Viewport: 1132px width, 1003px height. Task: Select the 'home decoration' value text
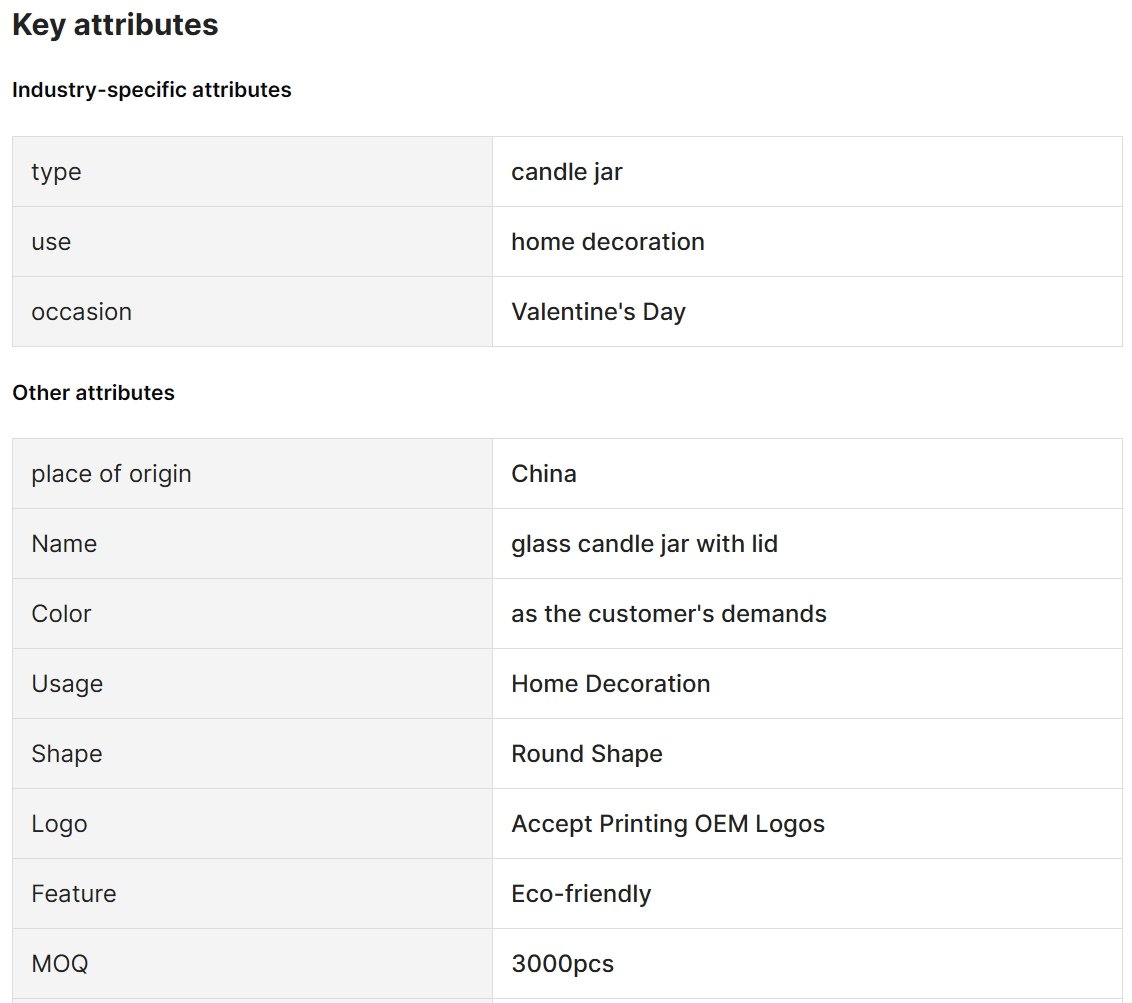point(608,242)
